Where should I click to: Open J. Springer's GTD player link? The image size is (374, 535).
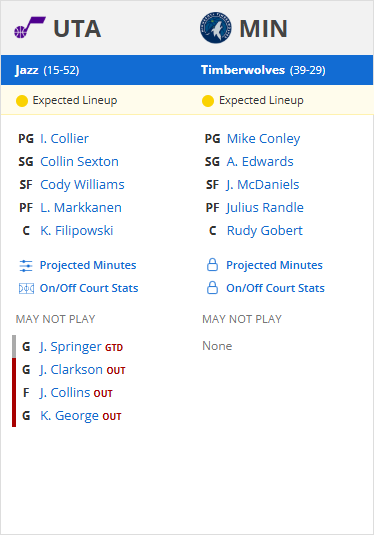tap(71, 347)
